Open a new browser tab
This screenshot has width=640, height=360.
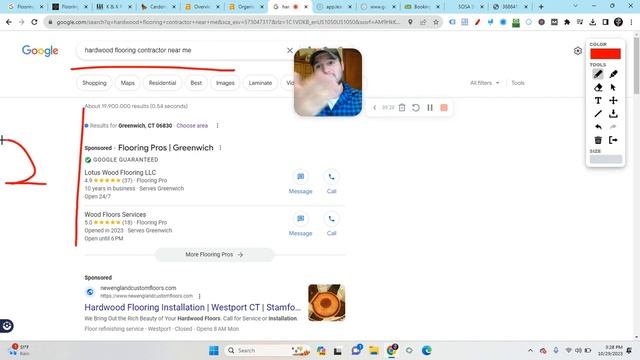541,7
